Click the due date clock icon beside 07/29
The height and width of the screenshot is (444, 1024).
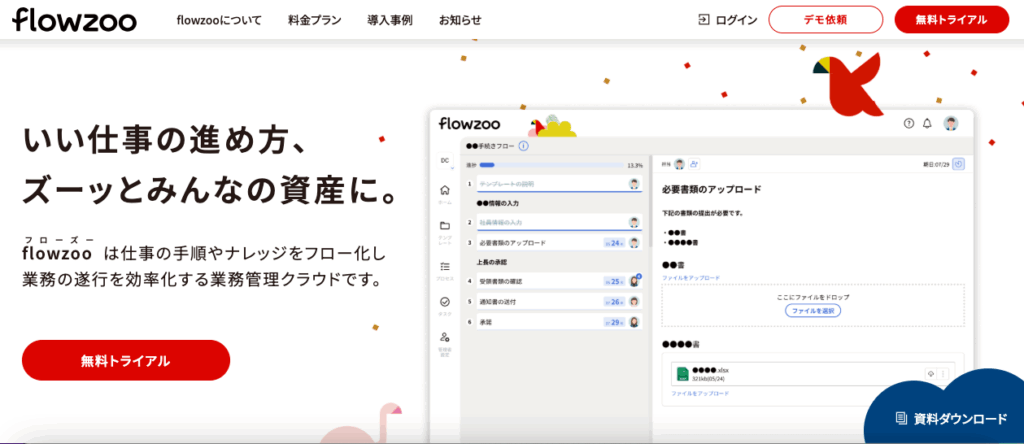point(958,164)
